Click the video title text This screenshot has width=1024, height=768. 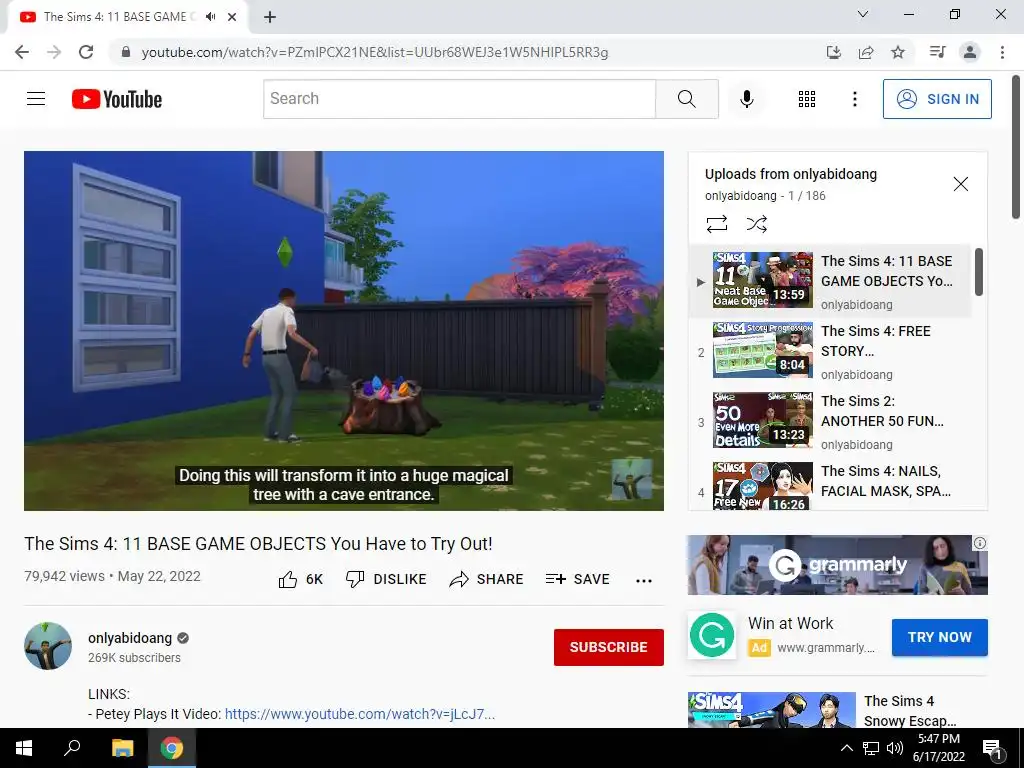point(258,543)
